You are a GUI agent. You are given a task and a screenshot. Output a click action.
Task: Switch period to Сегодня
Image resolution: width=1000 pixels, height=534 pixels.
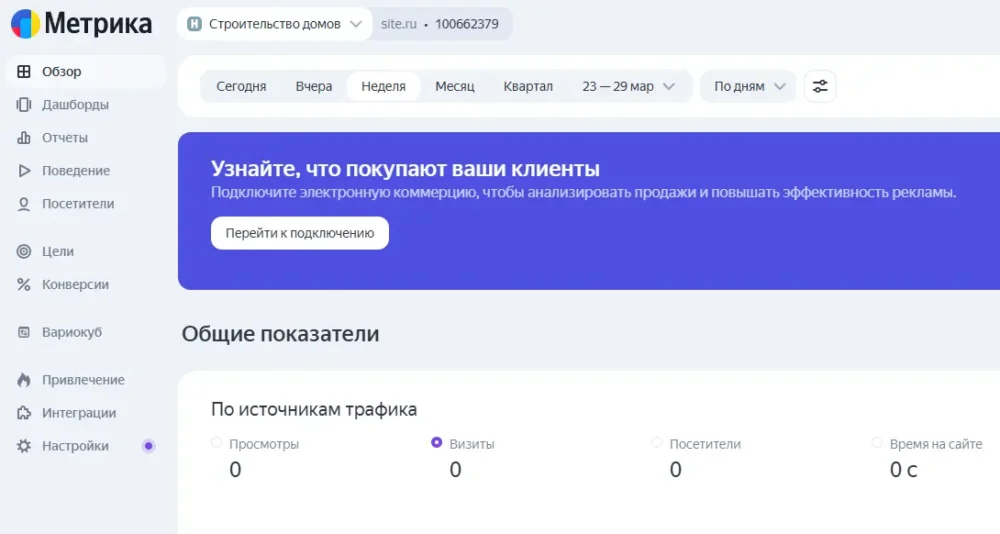coord(241,86)
